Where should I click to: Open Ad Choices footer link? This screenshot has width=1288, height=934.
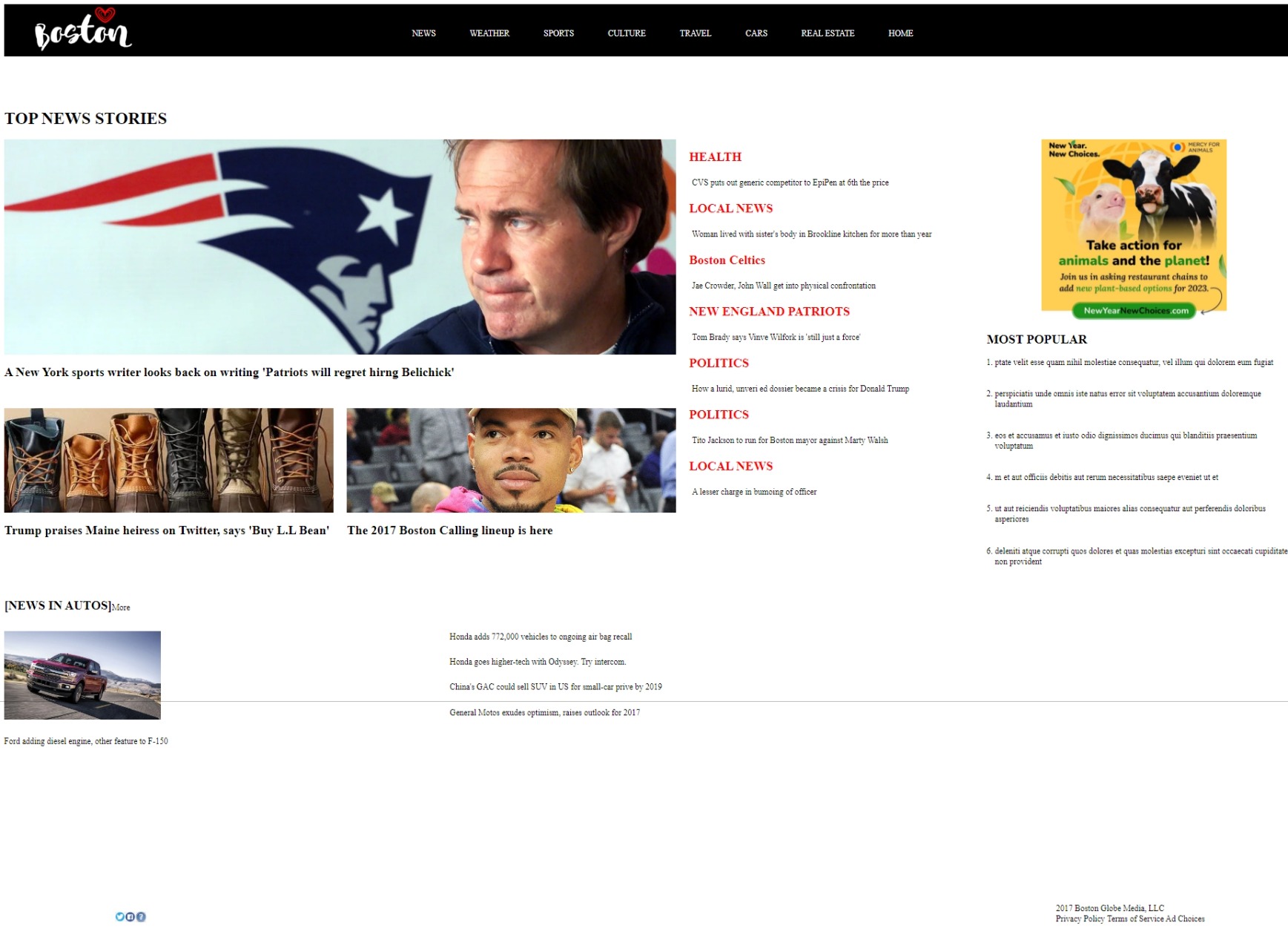tap(1185, 919)
